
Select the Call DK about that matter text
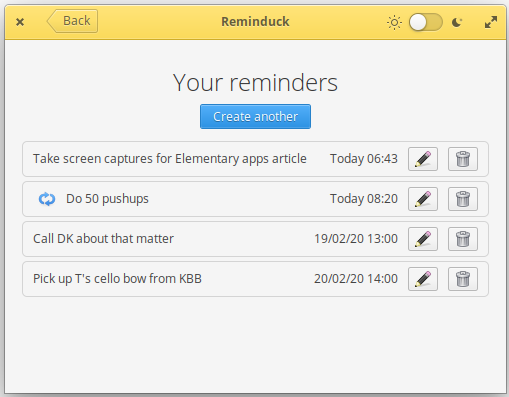pyautogui.click(x=103, y=239)
